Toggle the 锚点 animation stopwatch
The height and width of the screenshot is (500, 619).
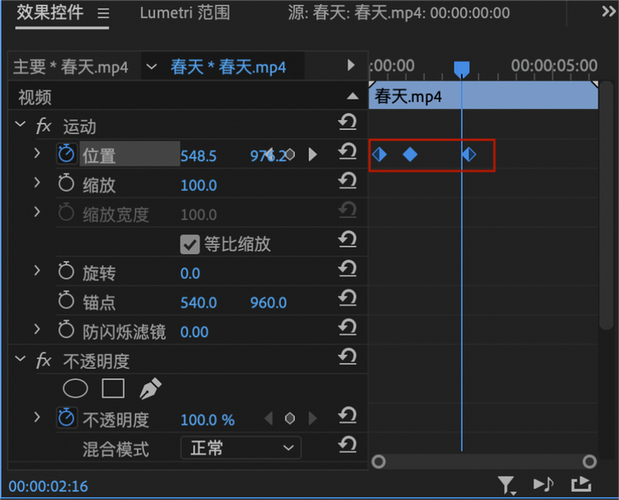[x=66, y=300]
